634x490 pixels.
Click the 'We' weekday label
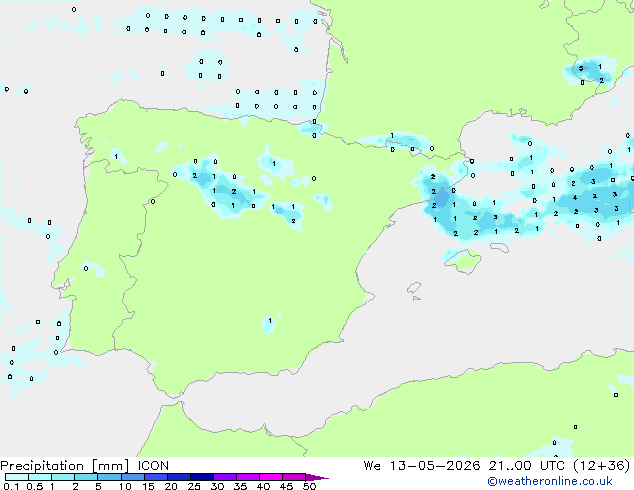[372, 466]
